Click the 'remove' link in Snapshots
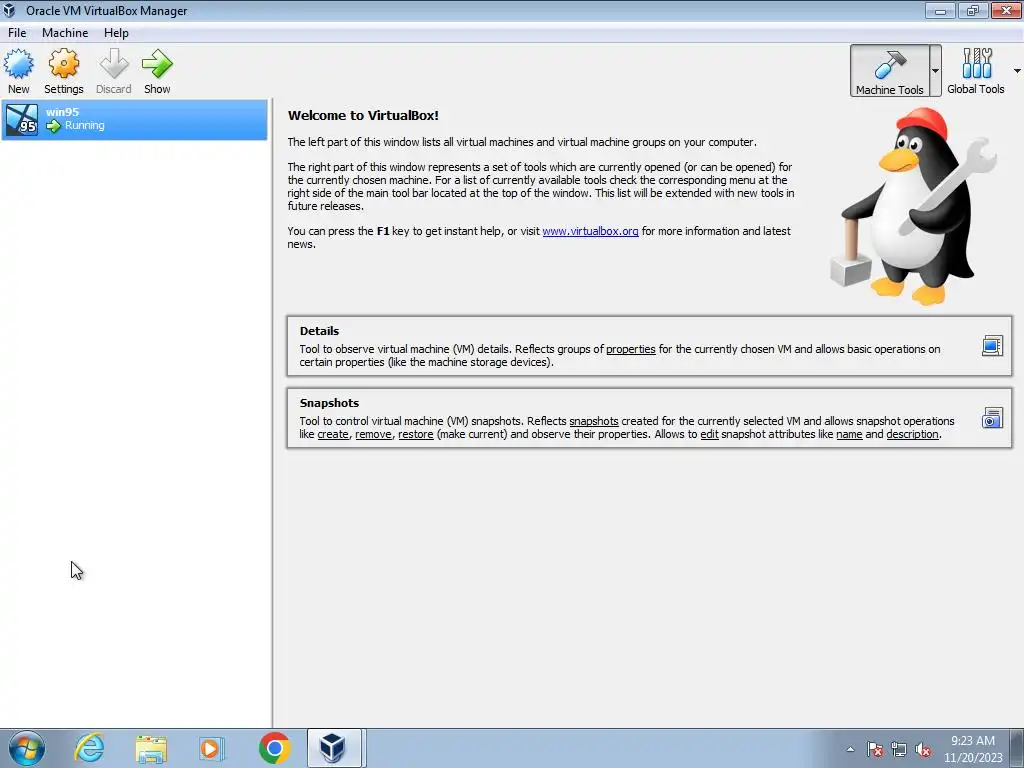Screen dimensions: 1024x768 [x=373, y=434]
